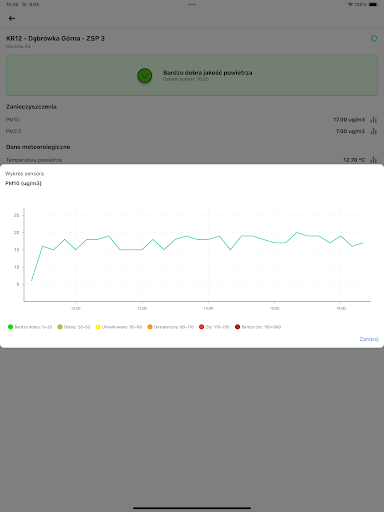Click the 14:00 x-axis label
Viewport: 384px width, 512px height.
[x=208, y=308]
